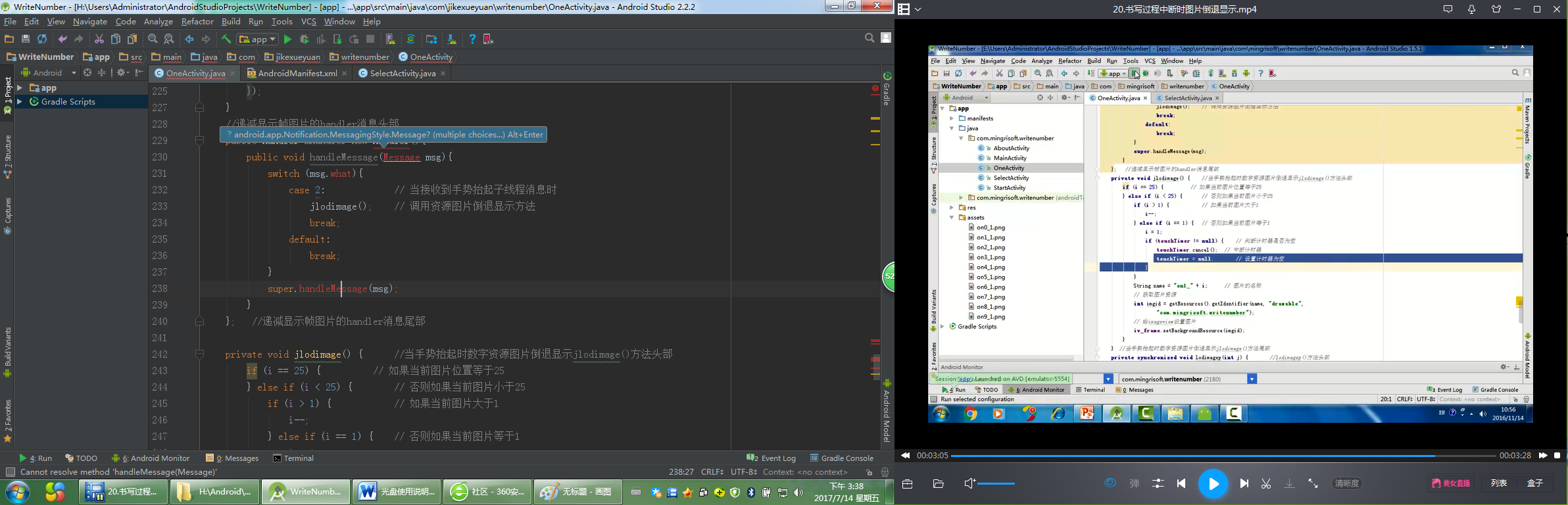
Task: Open the Android Device Monitor icon
Action: pos(488,39)
